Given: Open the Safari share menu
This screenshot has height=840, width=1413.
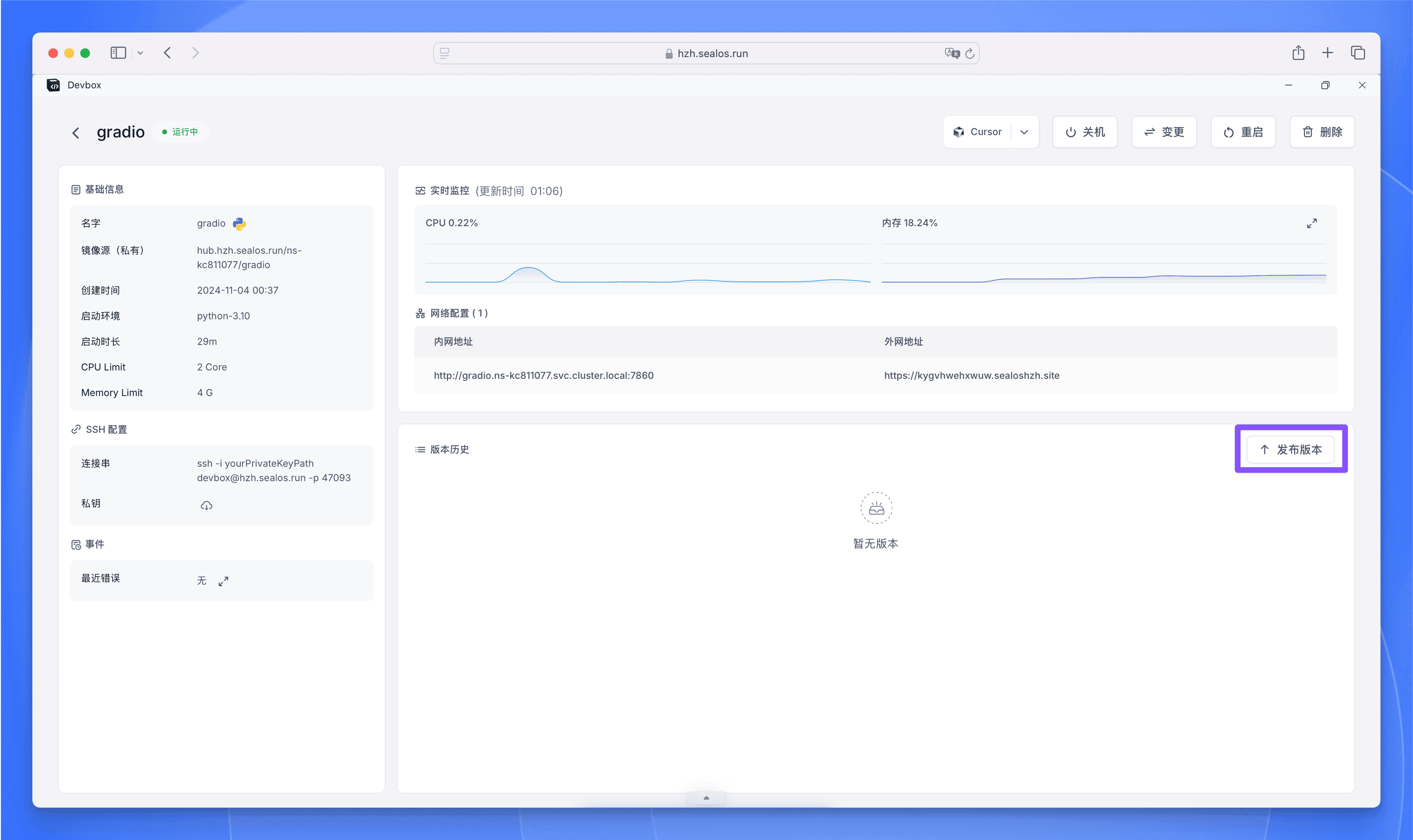Looking at the screenshot, I should [x=1298, y=53].
